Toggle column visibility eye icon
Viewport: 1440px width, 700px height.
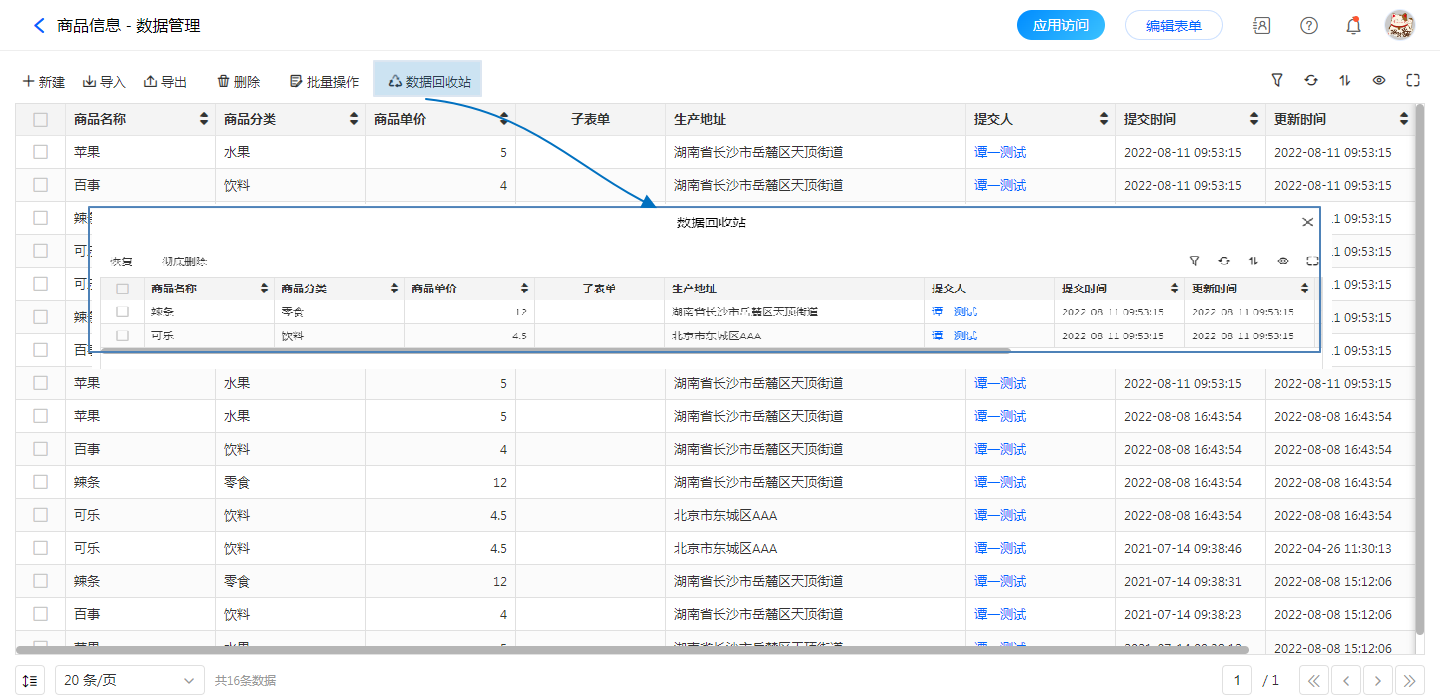point(1379,81)
